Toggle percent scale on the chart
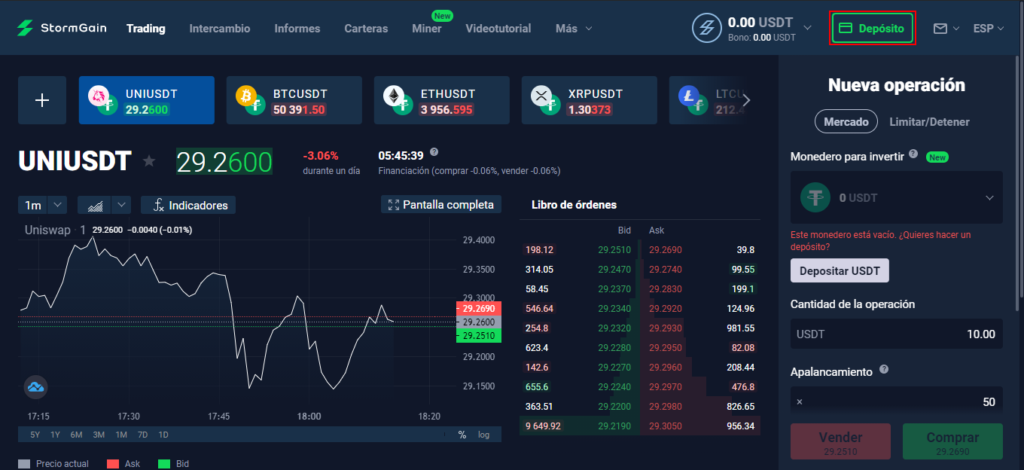The width and height of the screenshot is (1024, 470). tap(462, 435)
